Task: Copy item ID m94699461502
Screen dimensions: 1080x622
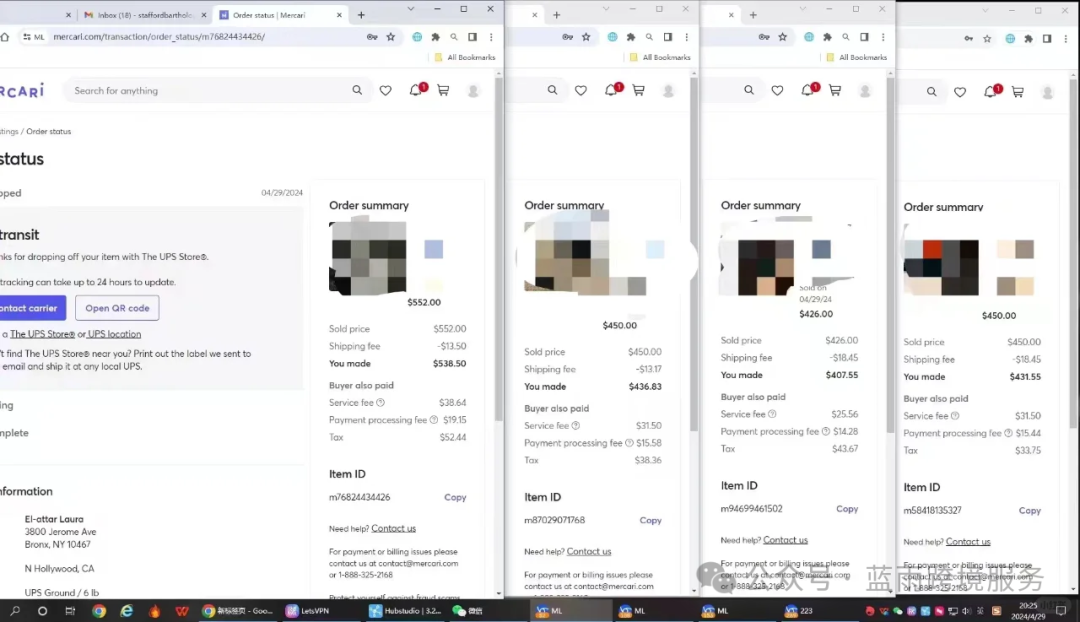Action: pyautogui.click(x=847, y=508)
